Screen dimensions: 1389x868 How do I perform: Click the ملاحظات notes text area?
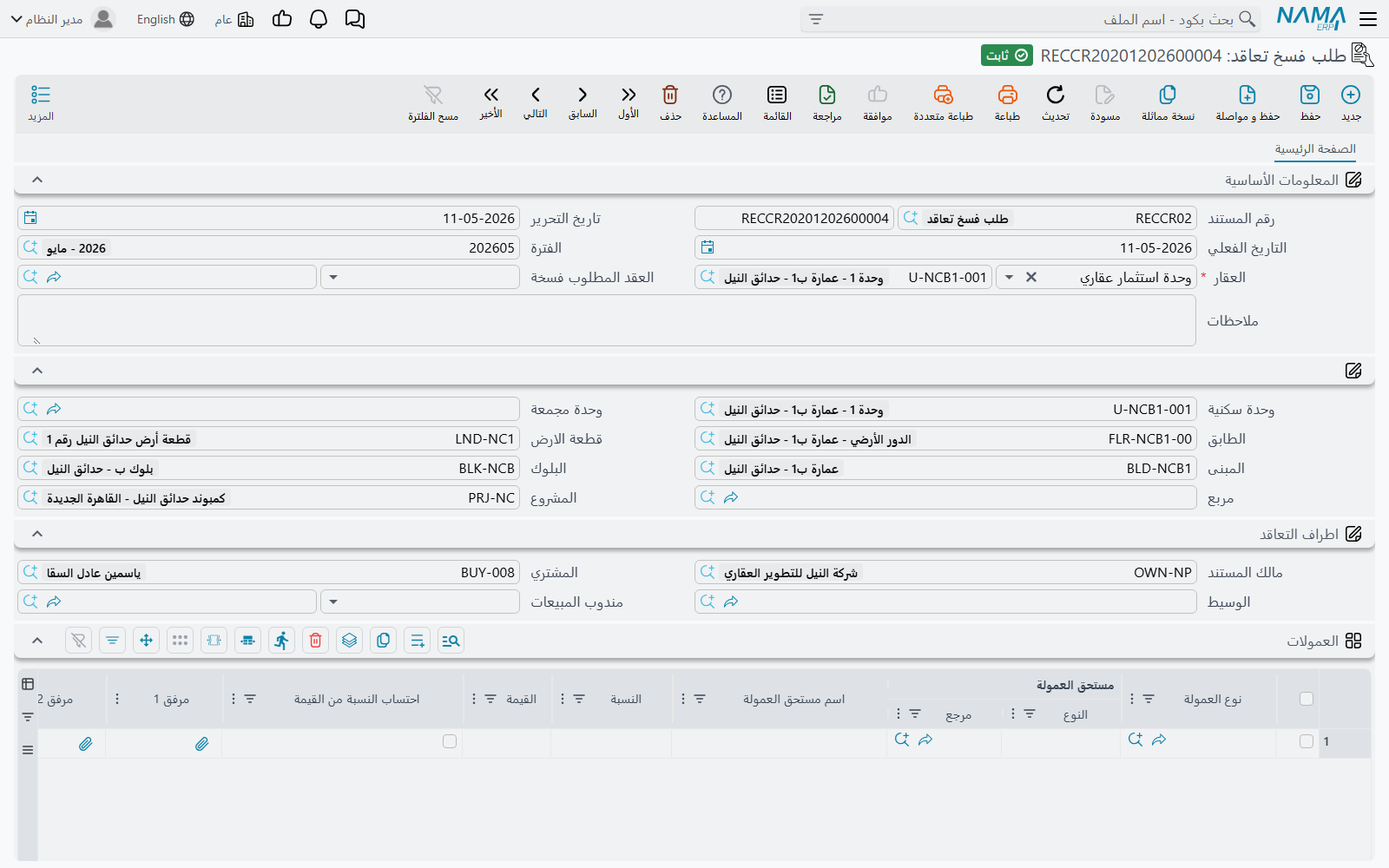(607, 320)
